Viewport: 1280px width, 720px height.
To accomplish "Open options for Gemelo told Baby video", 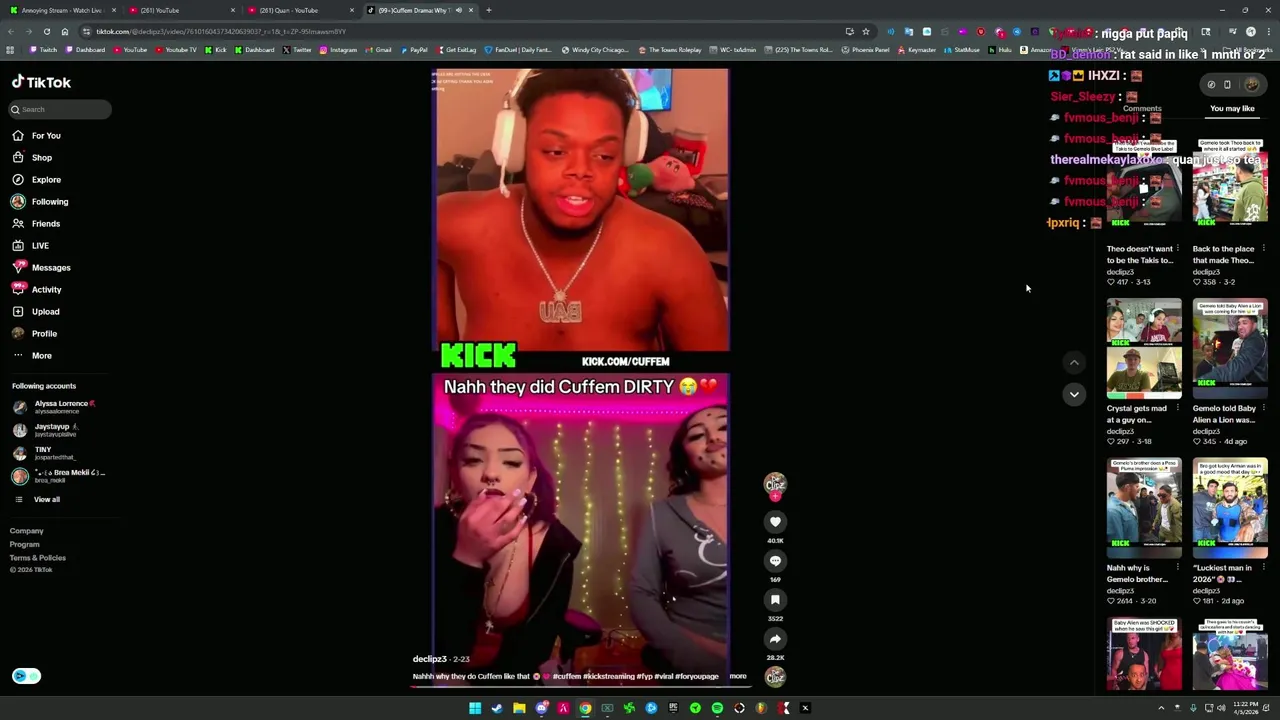I will (x=1264, y=408).
